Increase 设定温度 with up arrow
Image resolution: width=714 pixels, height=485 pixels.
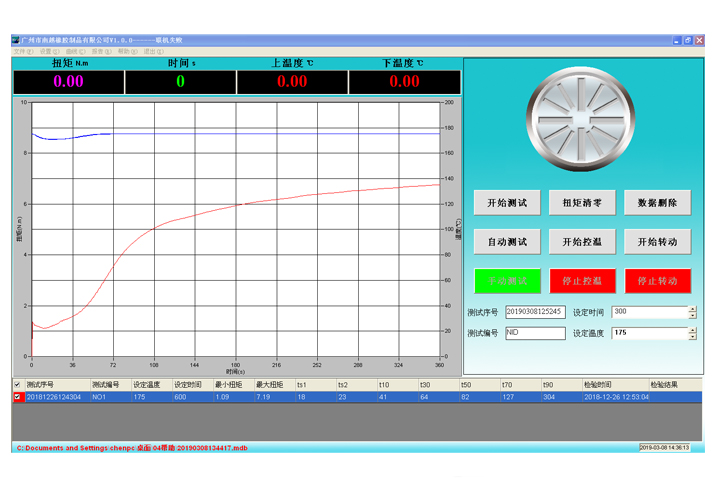pos(692,329)
